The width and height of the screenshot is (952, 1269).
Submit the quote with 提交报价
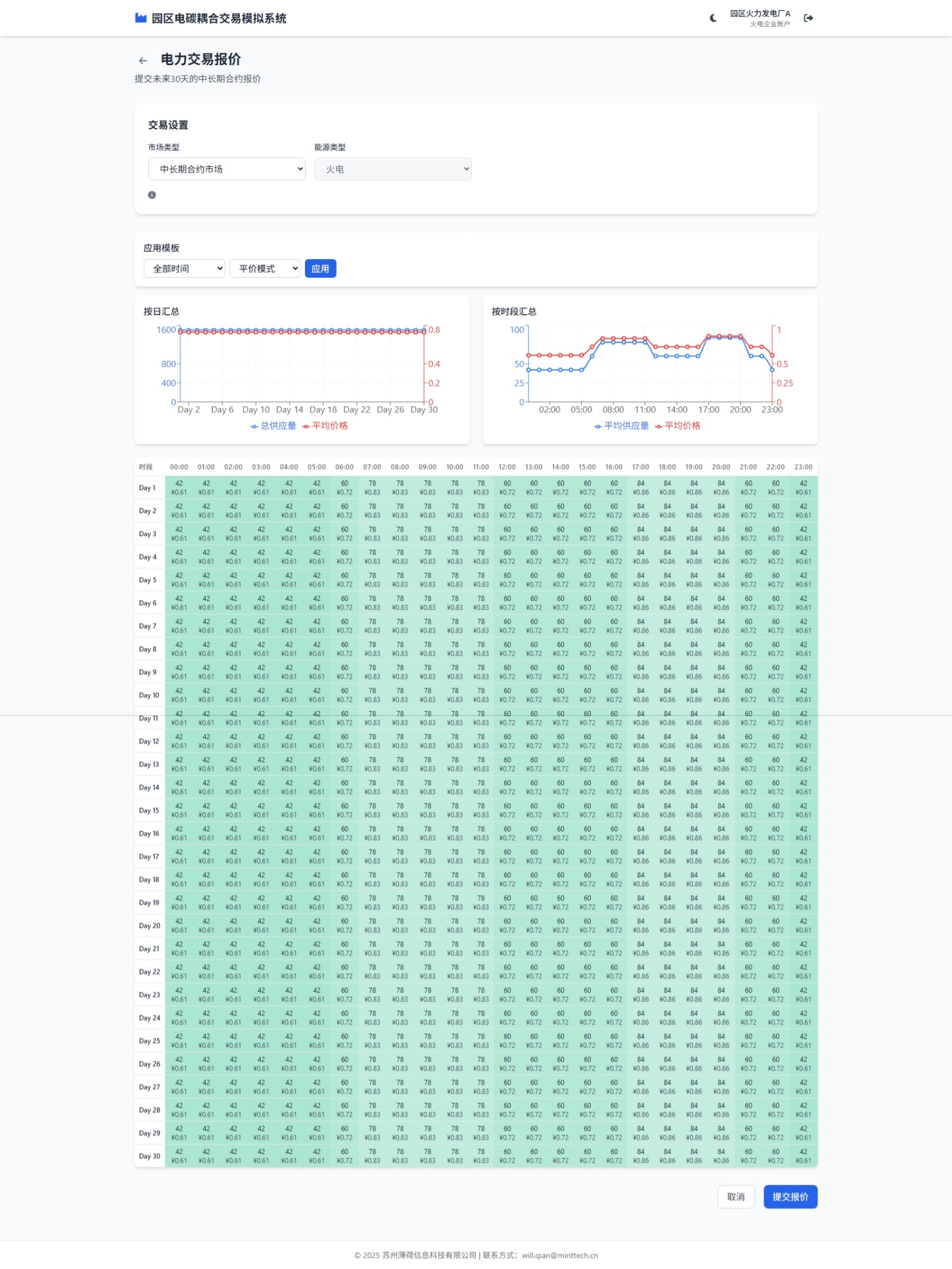tap(790, 1197)
